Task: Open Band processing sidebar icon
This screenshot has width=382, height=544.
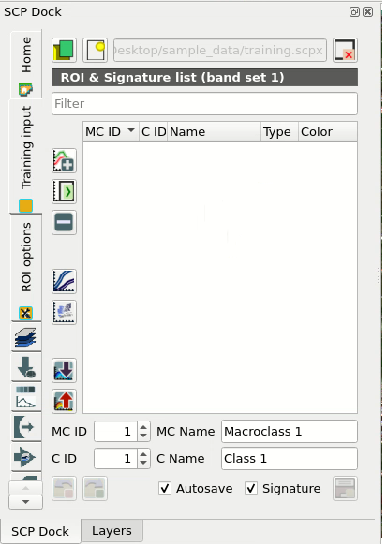Action: click(26, 457)
